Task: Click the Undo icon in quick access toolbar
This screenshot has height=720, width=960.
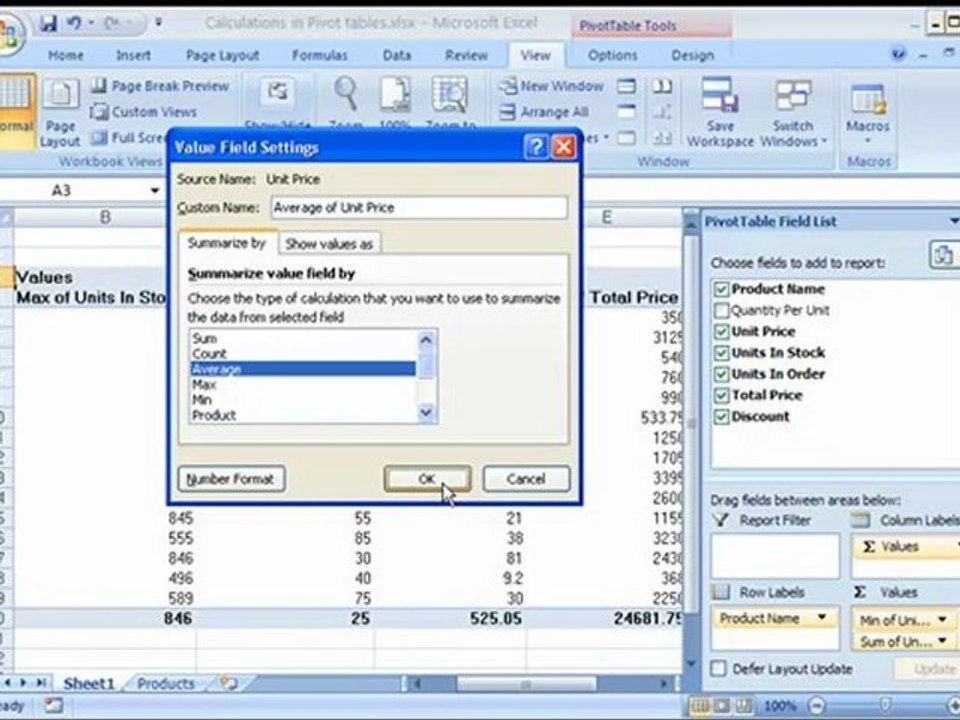Action: [x=74, y=23]
